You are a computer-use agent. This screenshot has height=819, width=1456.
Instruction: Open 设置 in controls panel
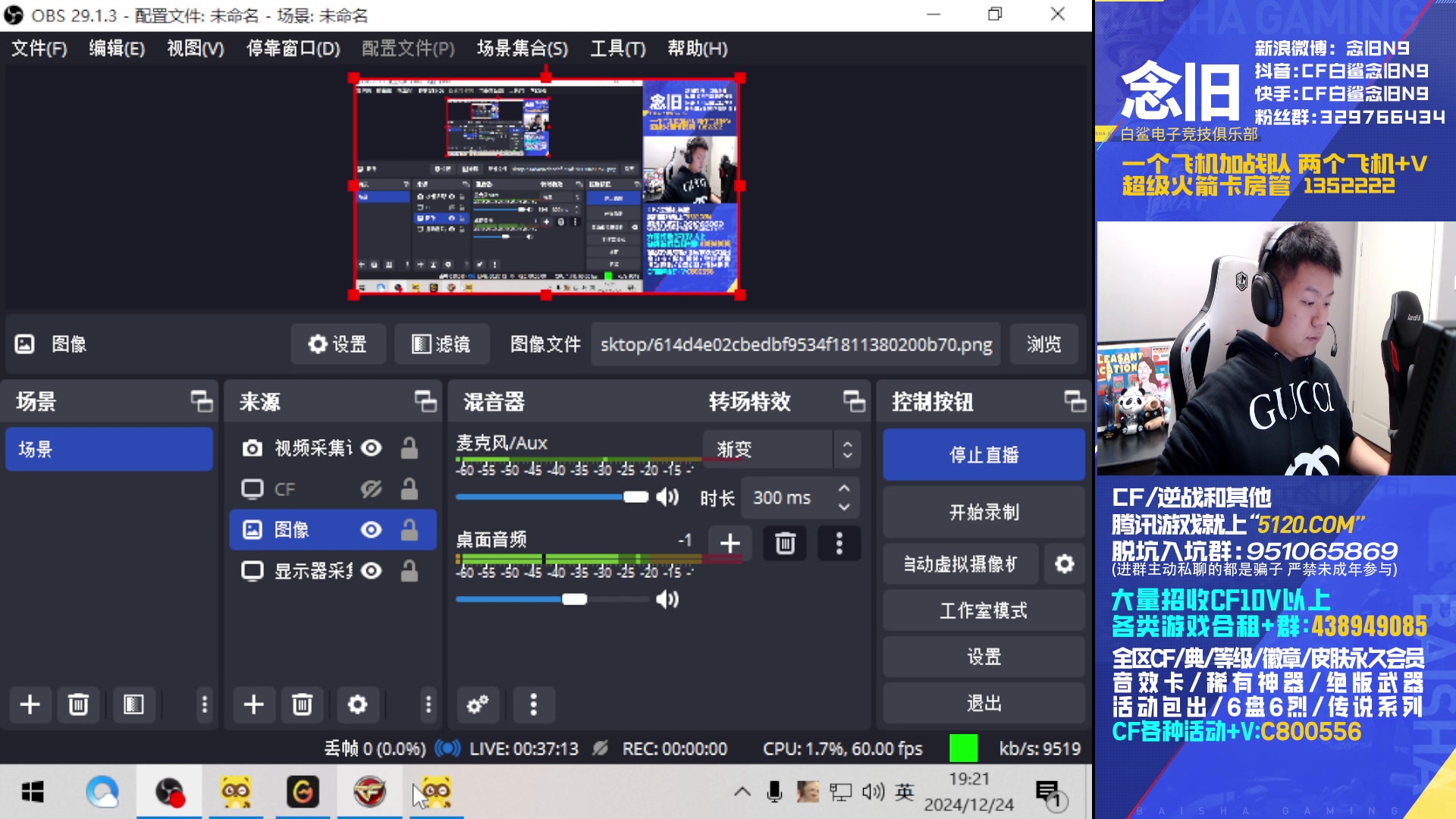click(x=984, y=657)
